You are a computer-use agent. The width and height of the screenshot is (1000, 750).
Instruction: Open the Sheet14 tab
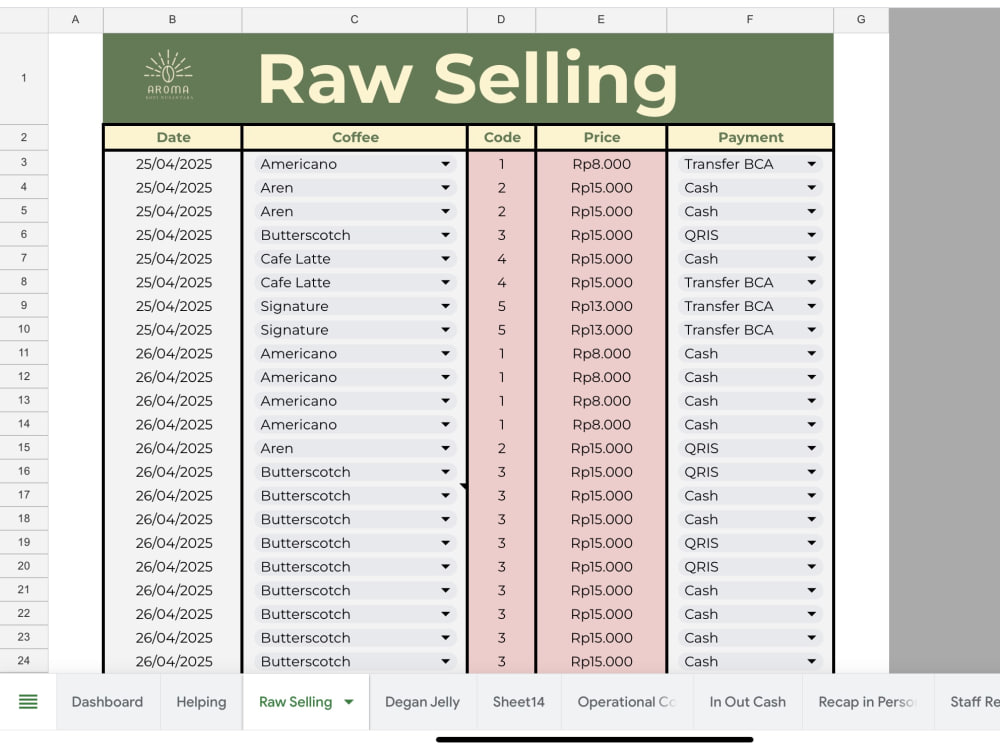pos(518,702)
